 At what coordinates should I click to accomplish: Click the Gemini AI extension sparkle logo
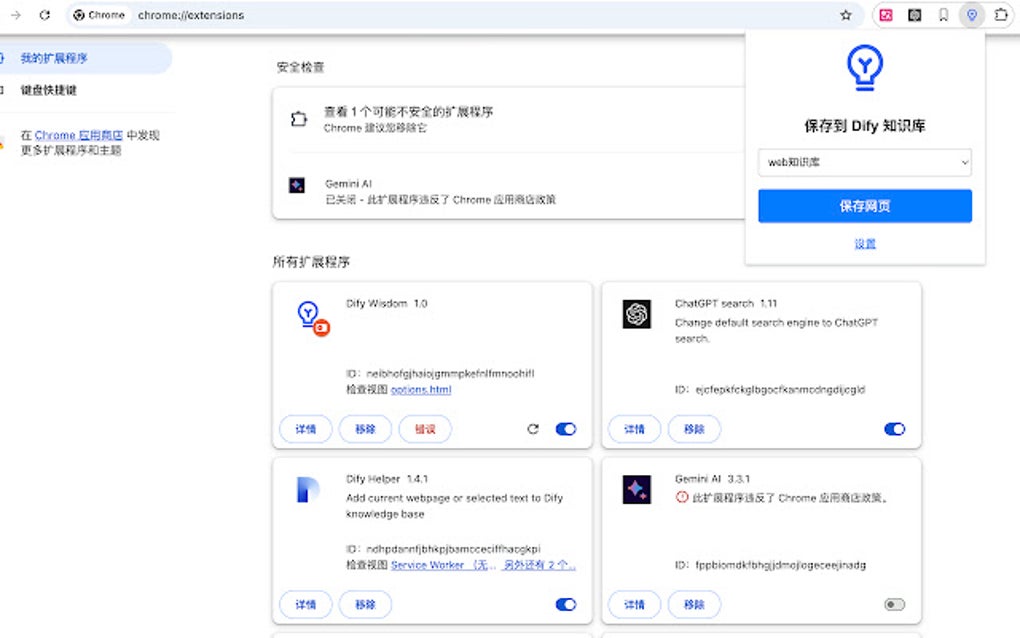637,489
